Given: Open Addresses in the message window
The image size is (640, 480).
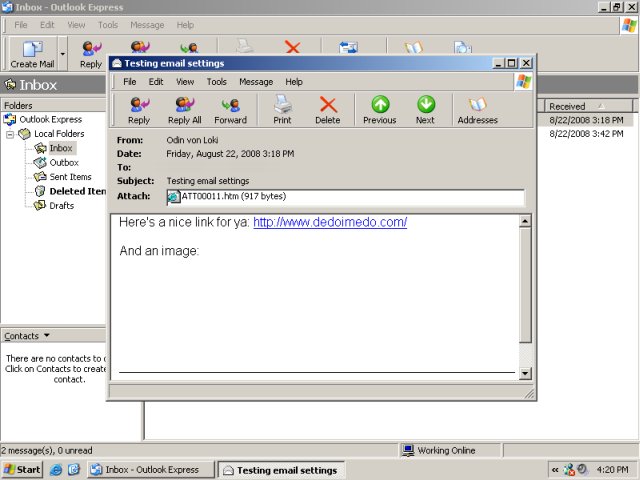Looking at the screenshot, I should coord(478,110).
